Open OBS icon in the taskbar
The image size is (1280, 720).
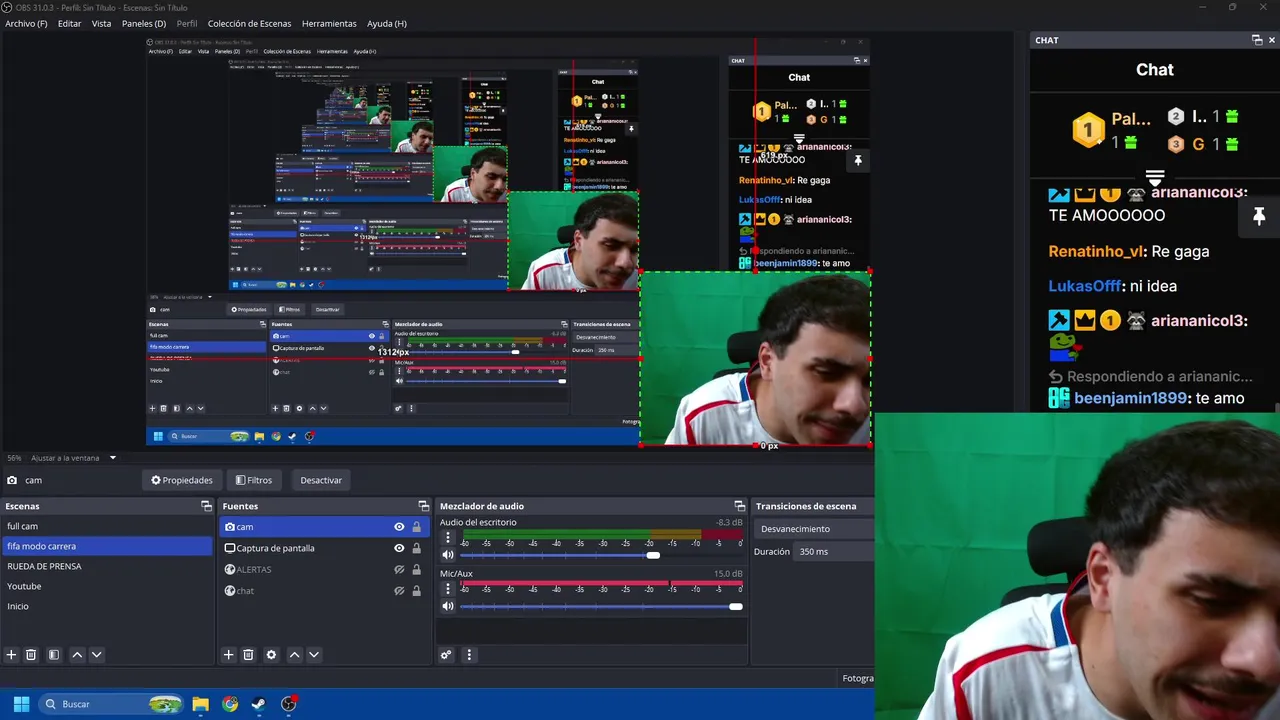289,704
